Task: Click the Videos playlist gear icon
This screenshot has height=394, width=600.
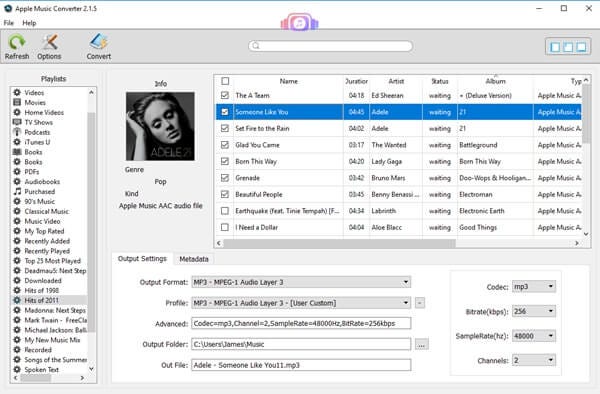Action: pyautogui.click(x=17, y=92)
